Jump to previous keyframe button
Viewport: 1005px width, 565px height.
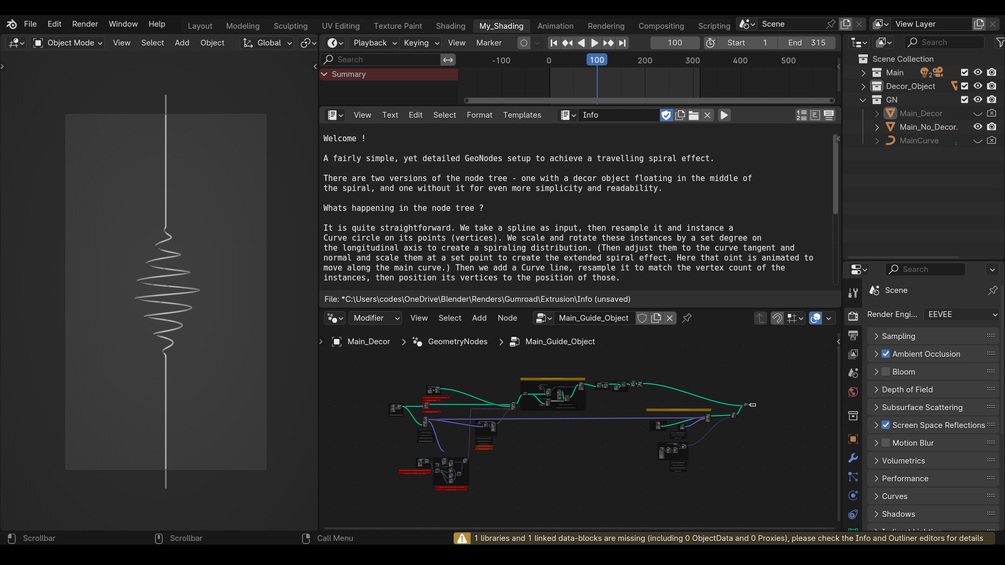[x=567, y=43]
